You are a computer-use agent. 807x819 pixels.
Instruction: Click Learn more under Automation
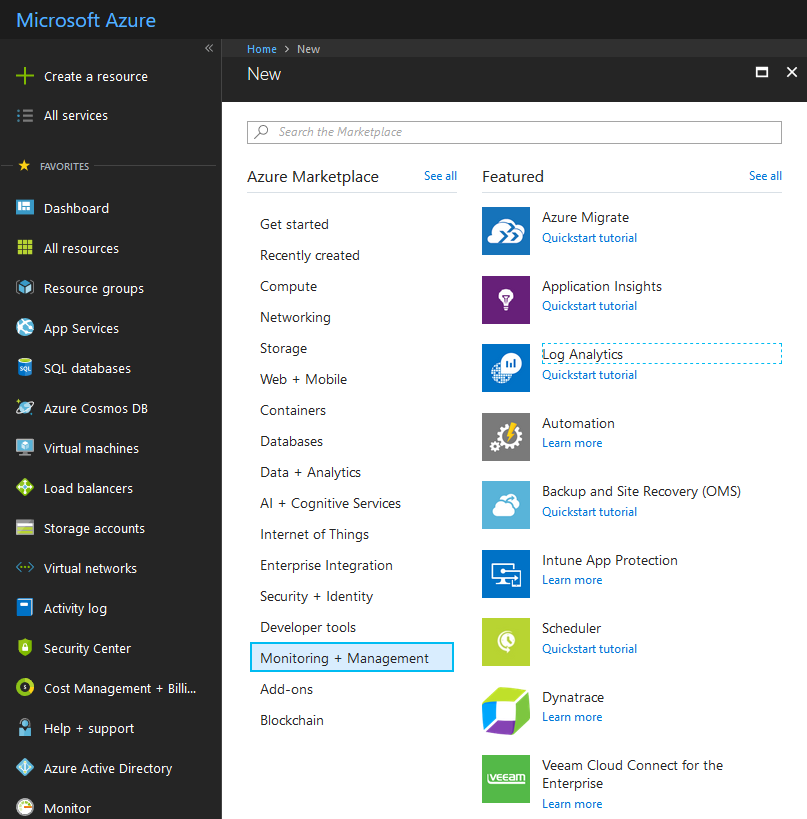tap(572, 443)
